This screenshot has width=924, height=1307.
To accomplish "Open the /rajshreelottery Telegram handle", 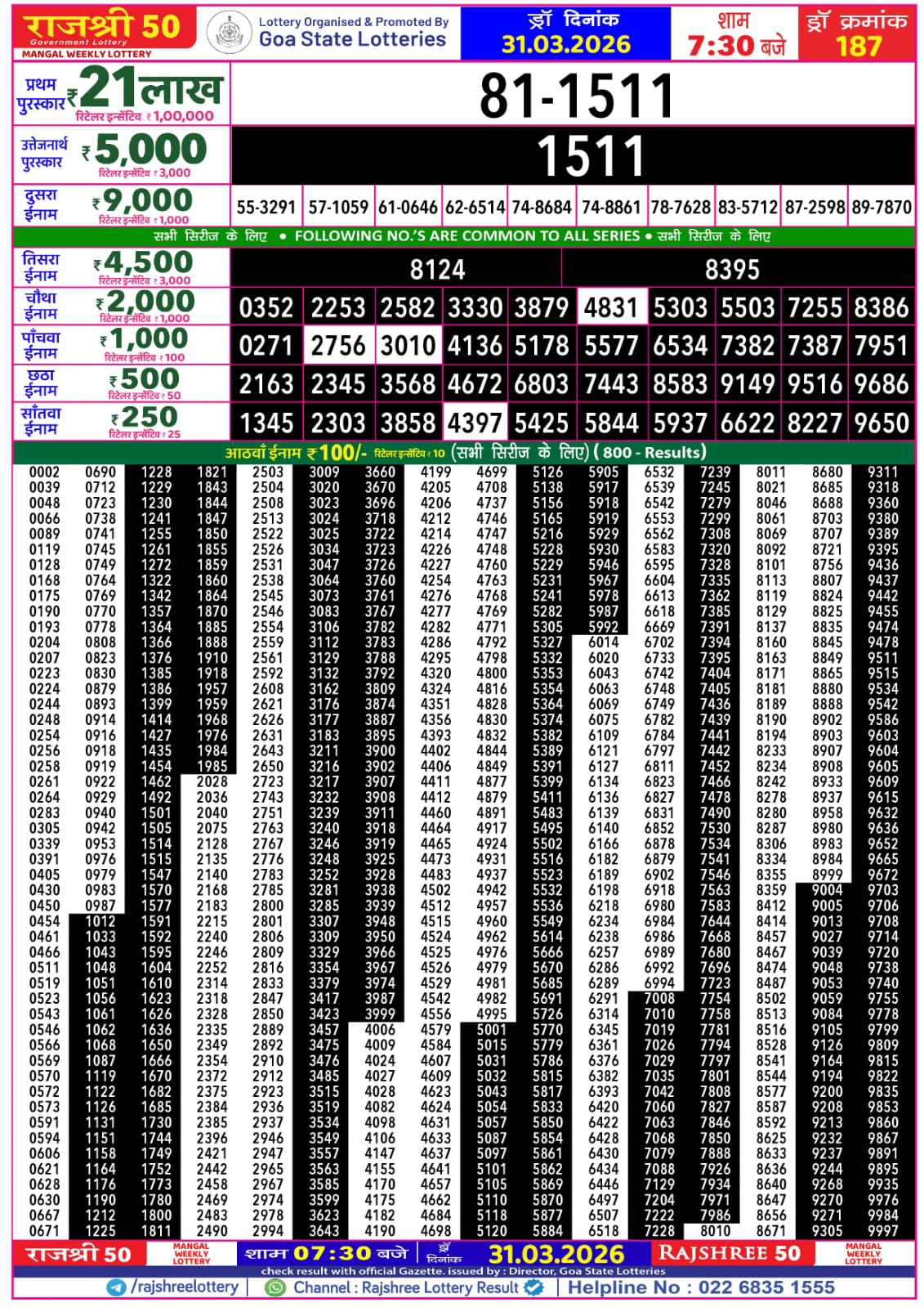I will tap(185, 1287).
